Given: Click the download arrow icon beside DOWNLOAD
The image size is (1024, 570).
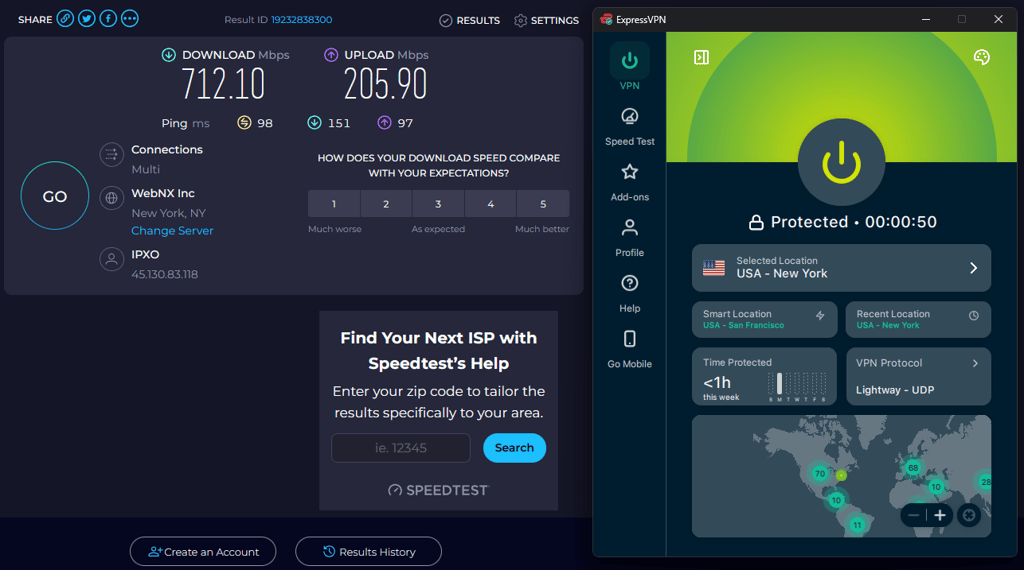Looking at the screenshot, I should click(x=168, y=55).
